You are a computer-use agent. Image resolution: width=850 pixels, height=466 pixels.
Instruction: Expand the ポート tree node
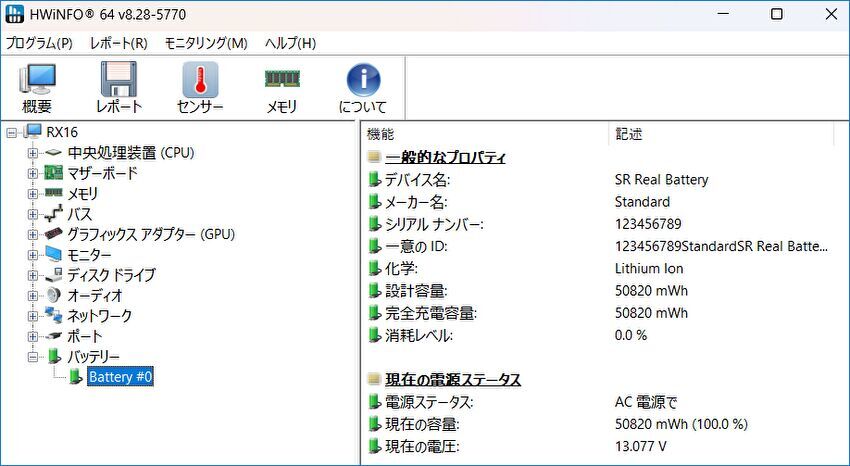click(x=33, y=336)
